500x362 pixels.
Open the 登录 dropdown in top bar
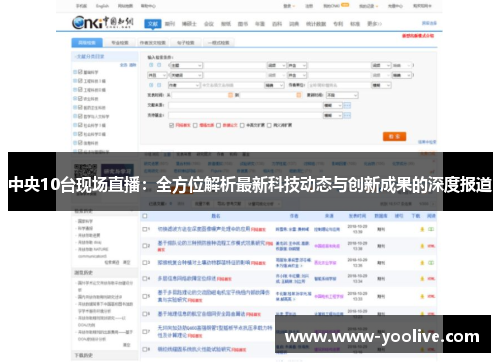pos(289,6)
